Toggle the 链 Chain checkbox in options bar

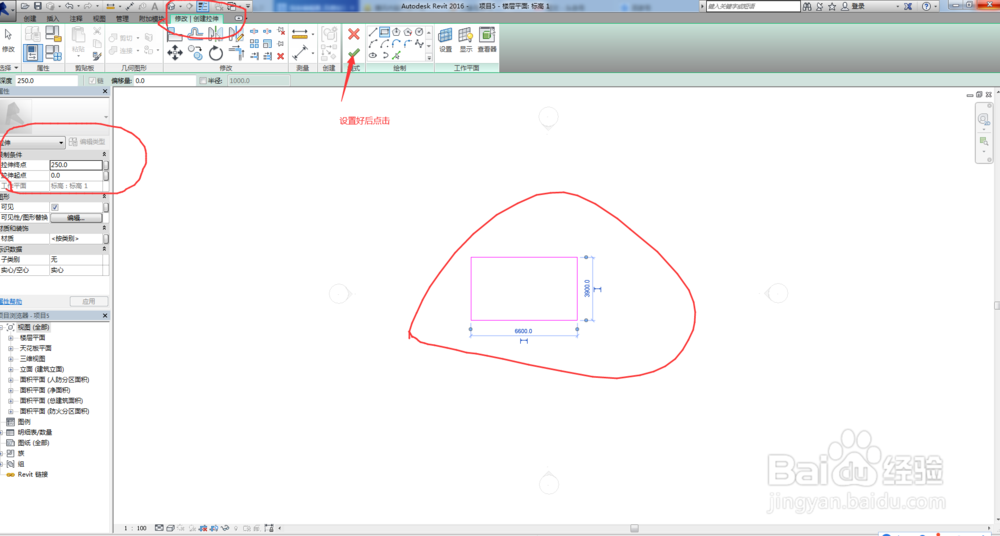(x=92, y=81)
